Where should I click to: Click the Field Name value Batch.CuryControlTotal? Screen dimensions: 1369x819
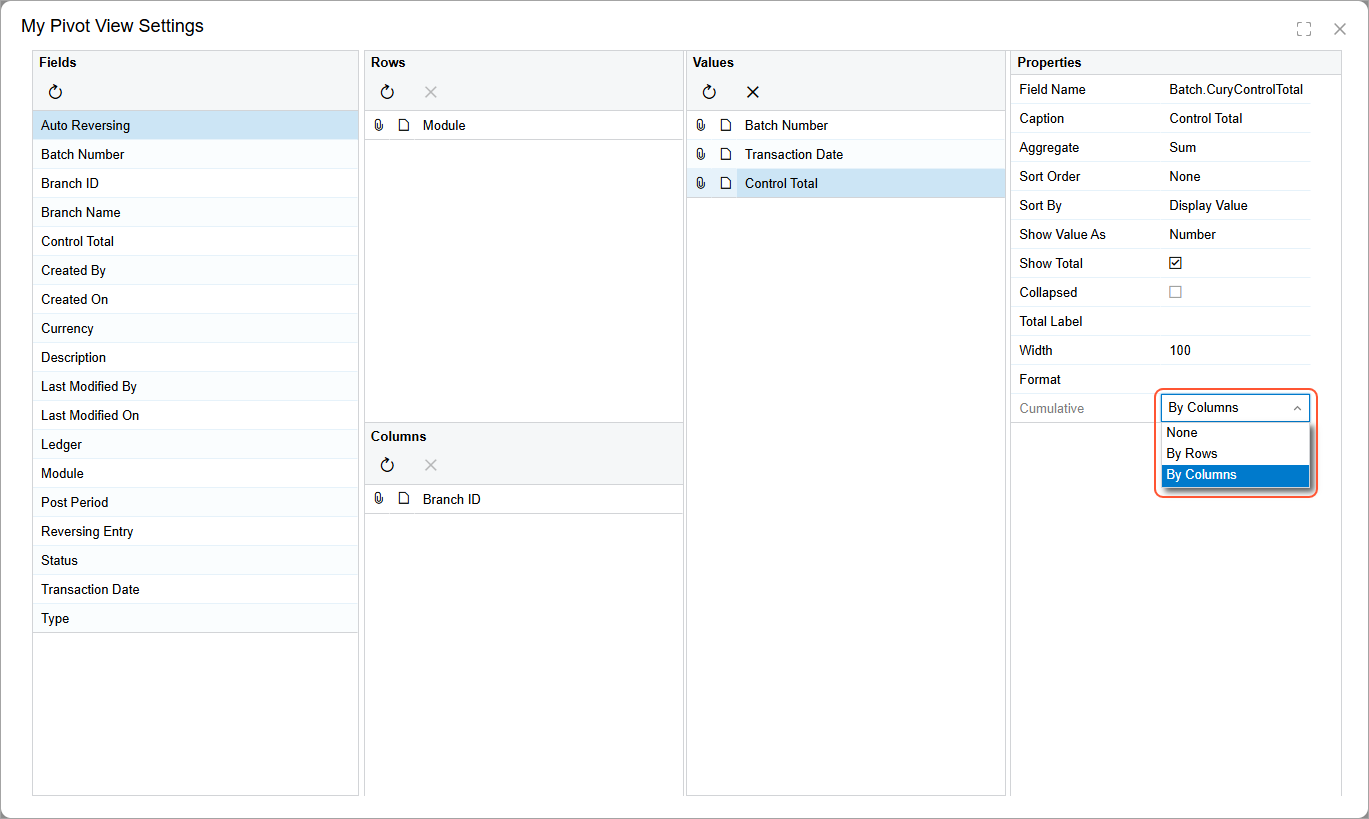tap(1237, 89)
